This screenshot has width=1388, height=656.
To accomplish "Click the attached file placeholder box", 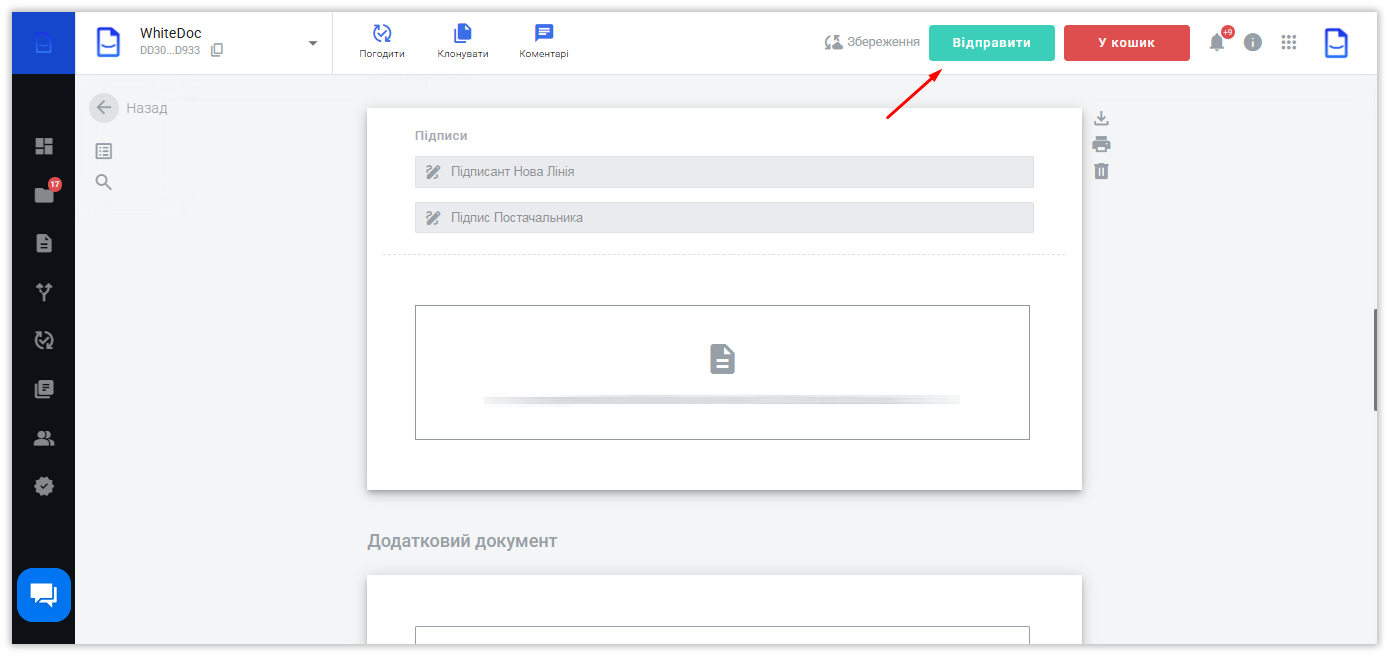I will tap(722, 372).
